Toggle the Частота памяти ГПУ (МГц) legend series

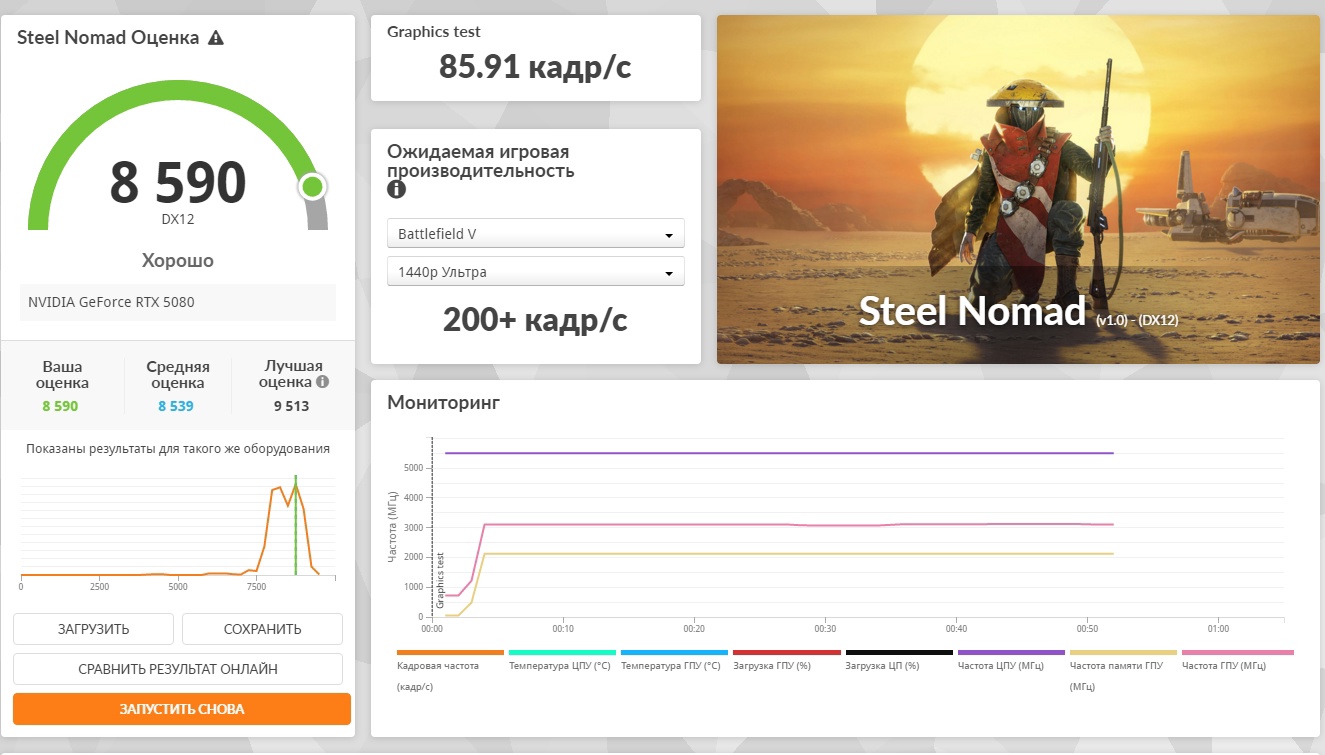(1122, 670)
